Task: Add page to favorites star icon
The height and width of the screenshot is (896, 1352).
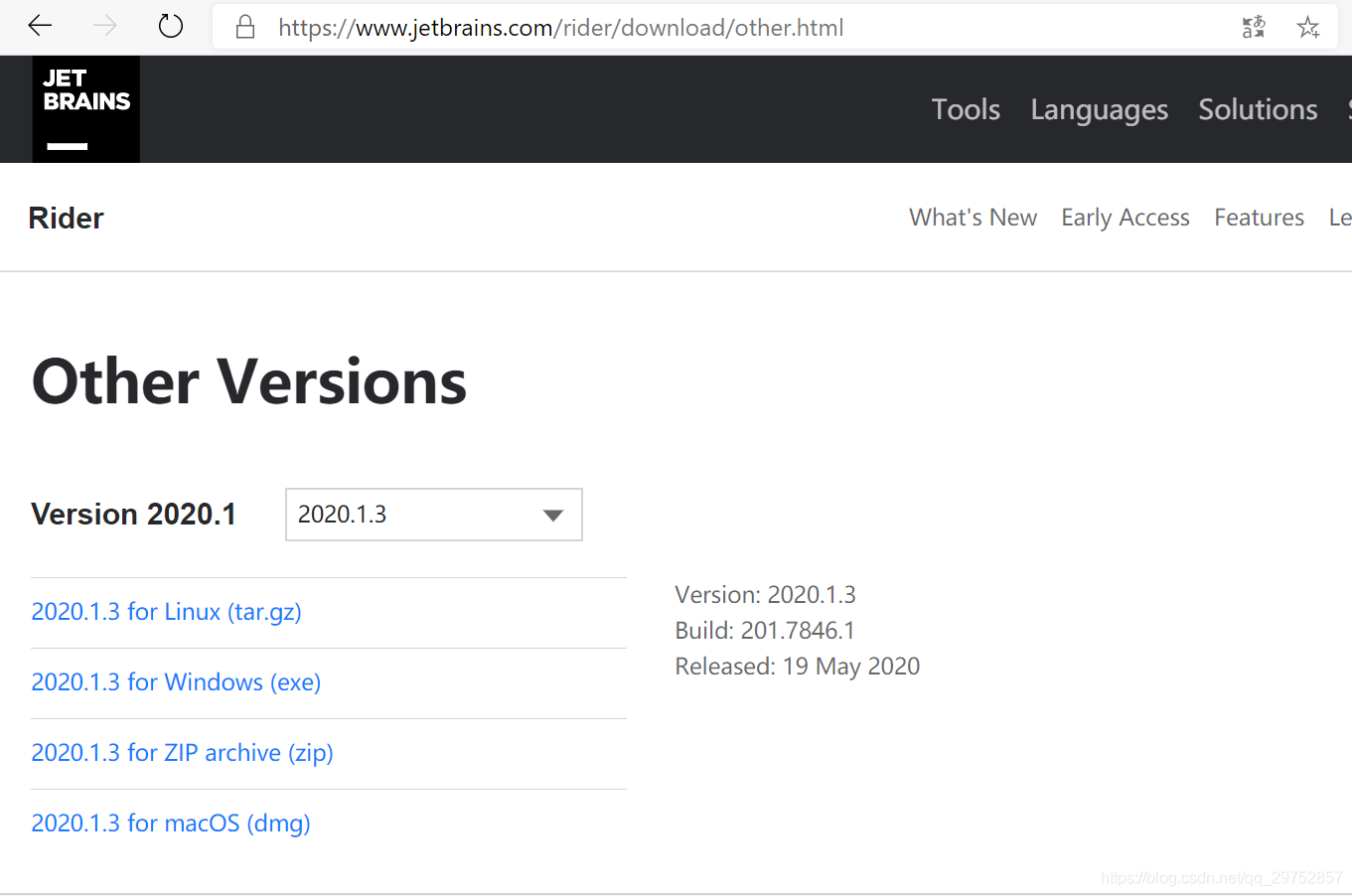Action: tap(1308, 27)
